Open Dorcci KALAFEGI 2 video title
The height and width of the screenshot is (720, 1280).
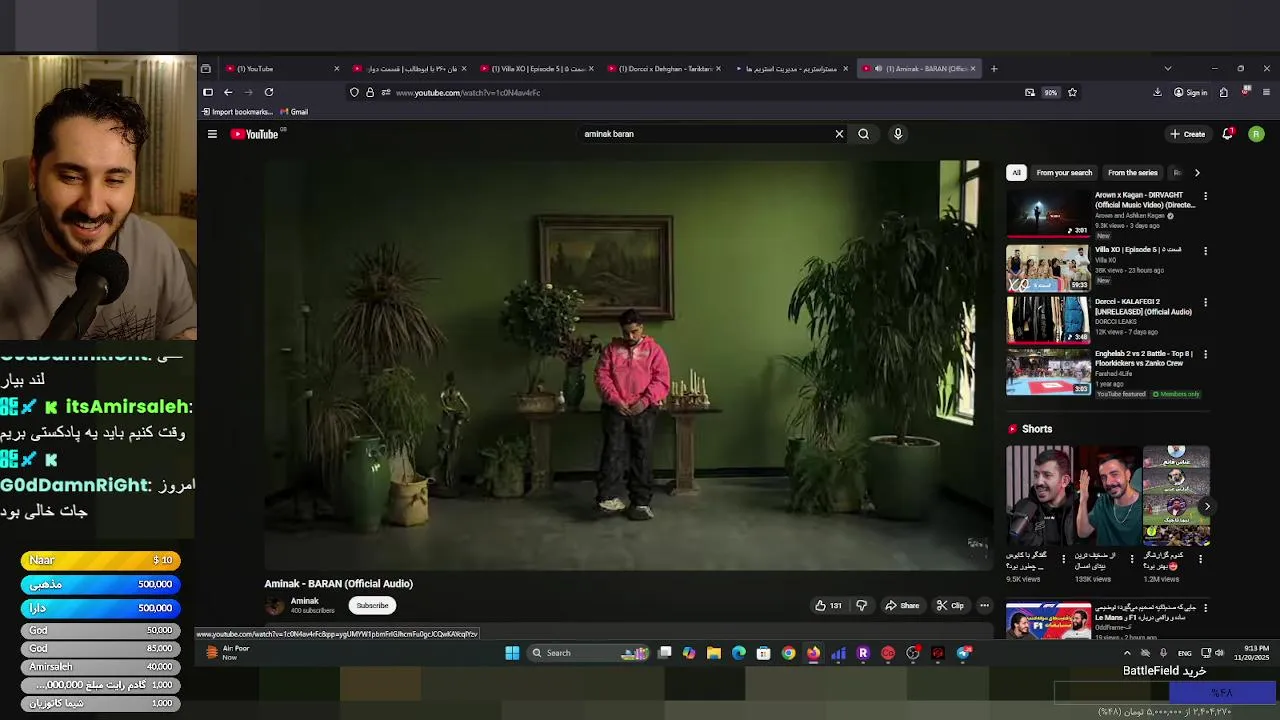[1143, 307]
